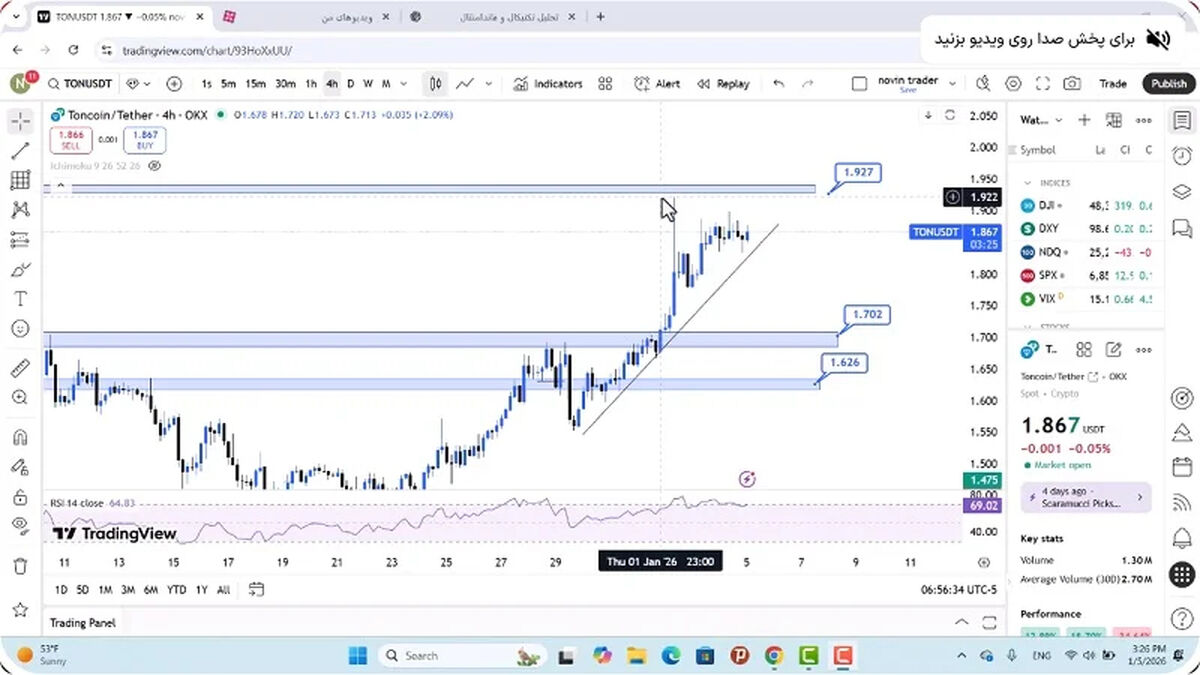Select DXY in the watchlist
Viewport: 1200px width, 675px height.
(1086, 228)
